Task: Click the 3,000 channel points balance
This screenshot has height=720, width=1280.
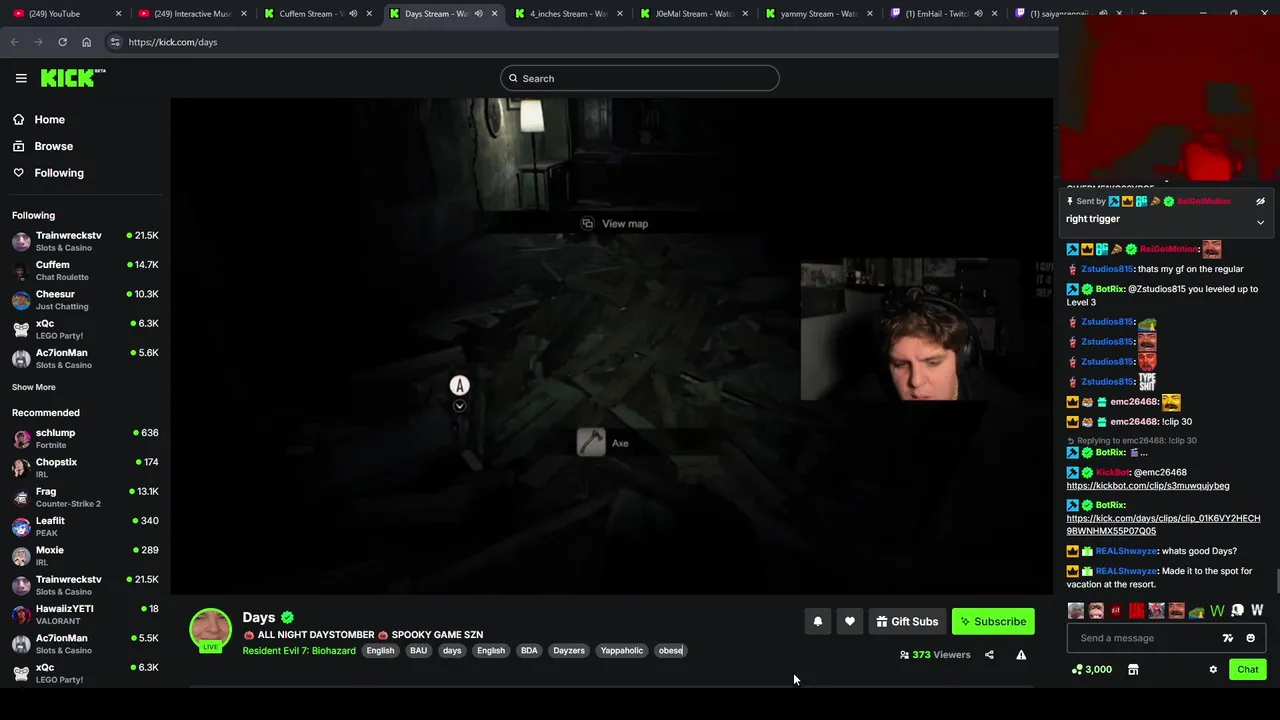Action: click(x=1091, y=670)
